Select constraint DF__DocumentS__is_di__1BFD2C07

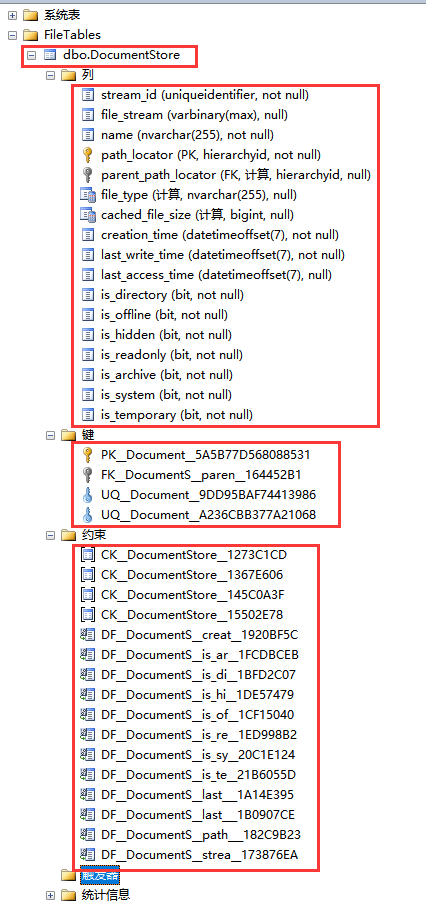pos(198,675)
